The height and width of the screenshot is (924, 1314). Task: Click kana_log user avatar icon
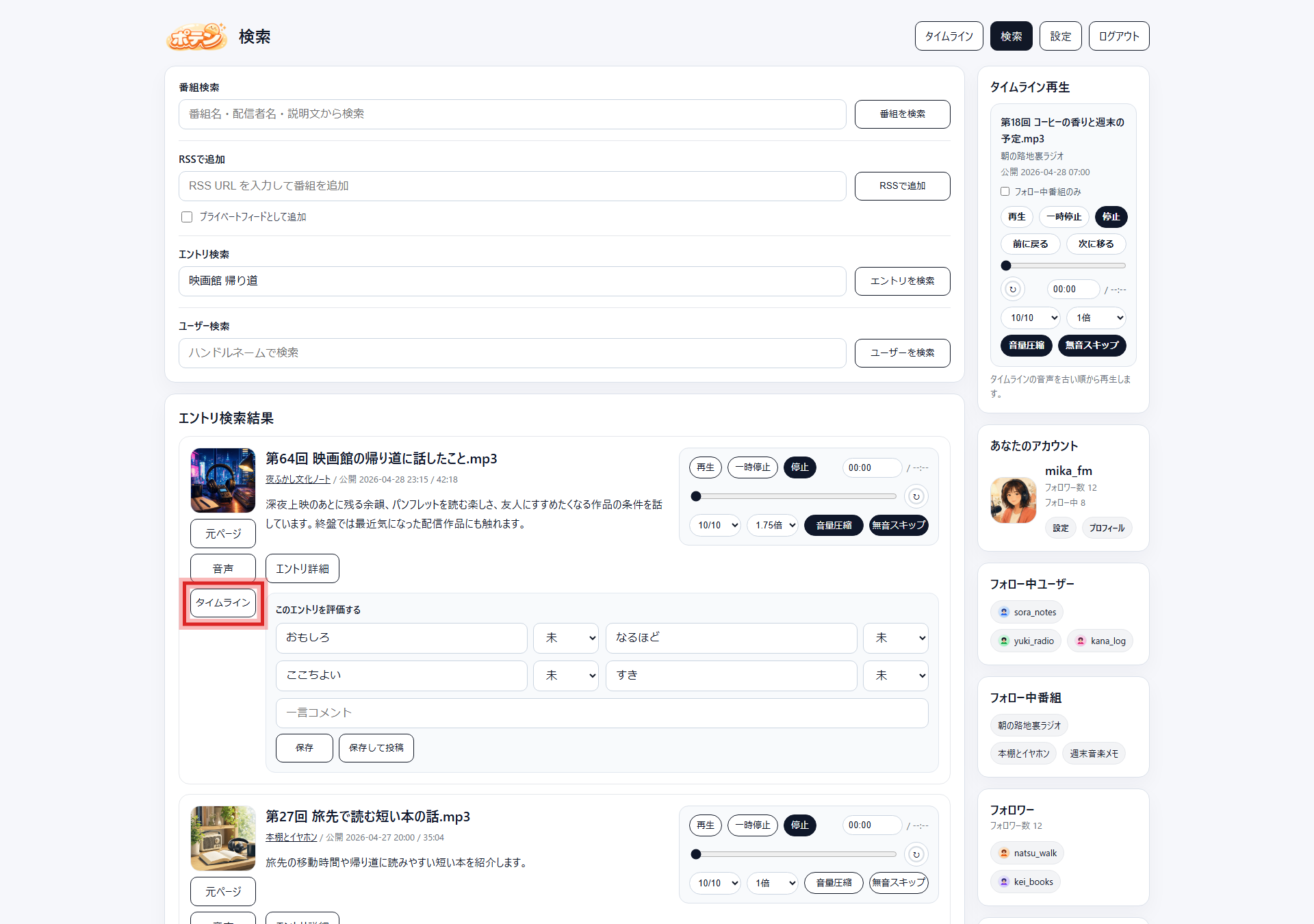pos(1081,641)
